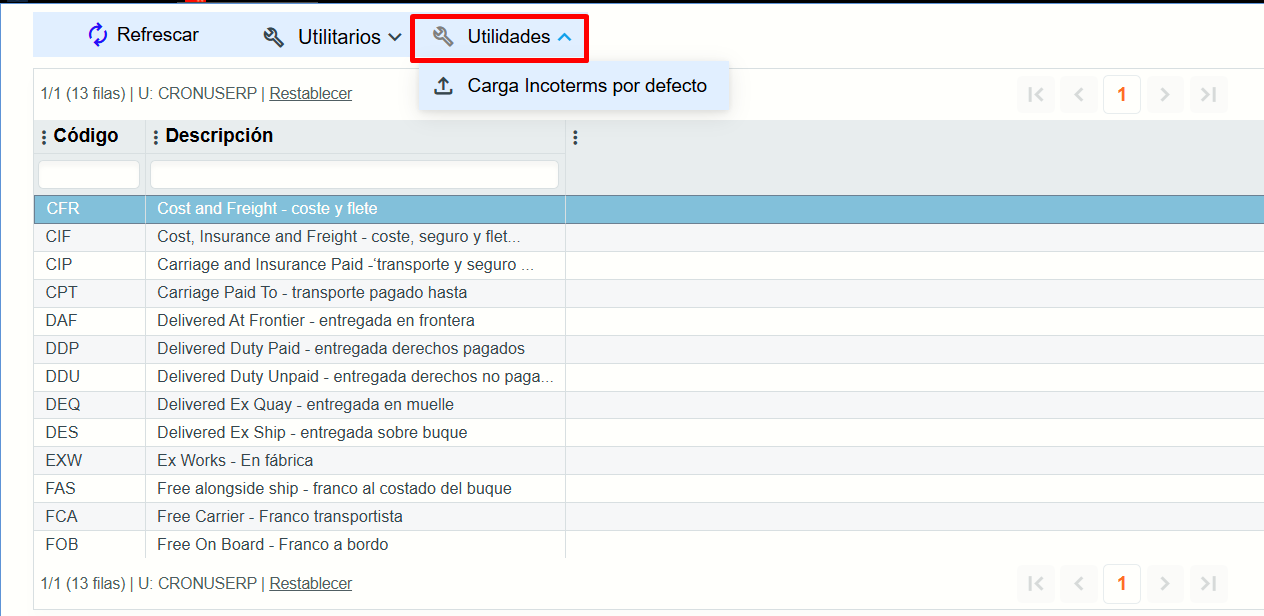This screenshot has width=1264, height=616.
Task: Click 'Delivered Ex Ship' description
Action: (x=355, y=433)
